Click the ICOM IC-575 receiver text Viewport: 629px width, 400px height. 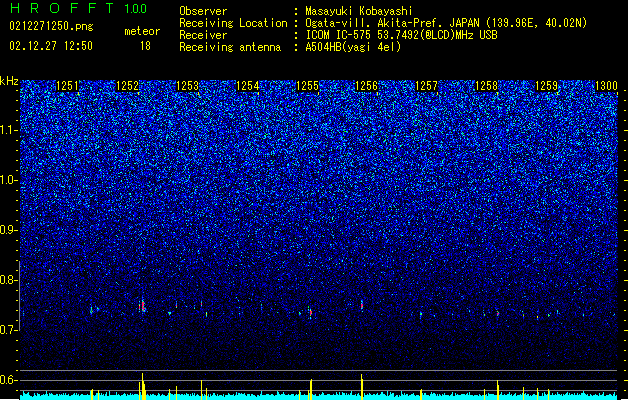(x=401, y=35)
